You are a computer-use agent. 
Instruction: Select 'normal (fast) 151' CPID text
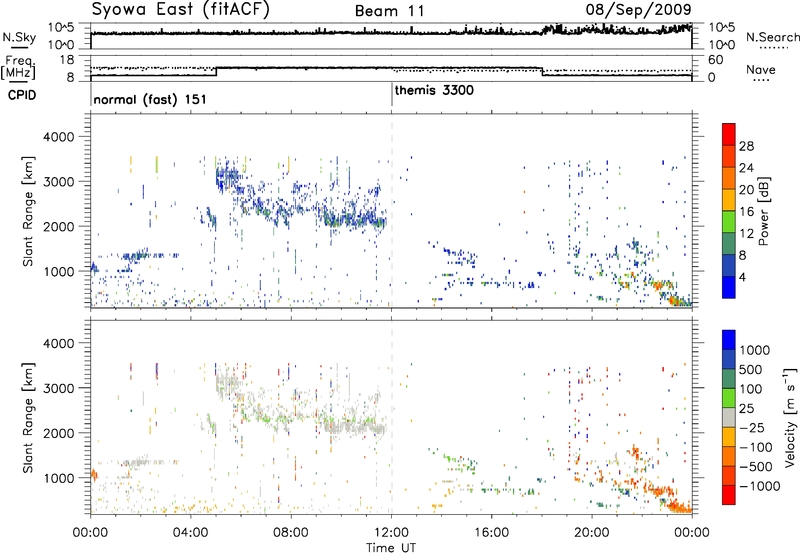coord(150,99)
